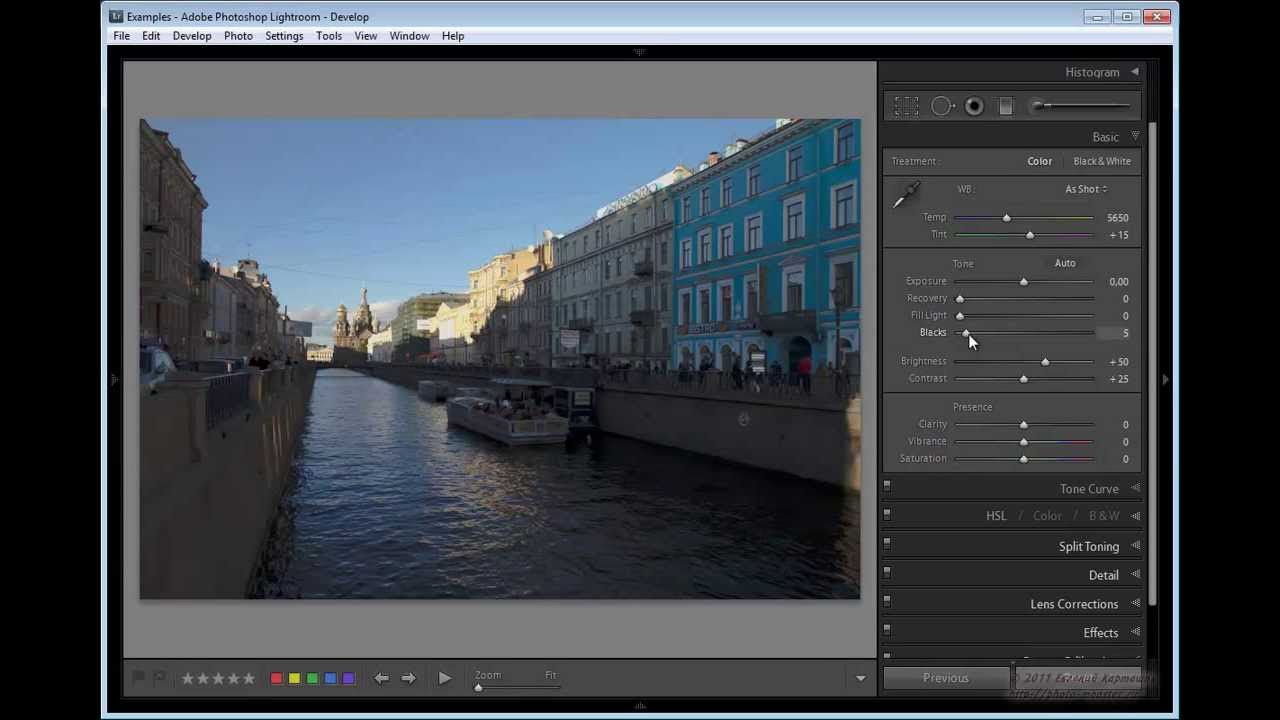Flag photo as rejected in toolbar

159,678
